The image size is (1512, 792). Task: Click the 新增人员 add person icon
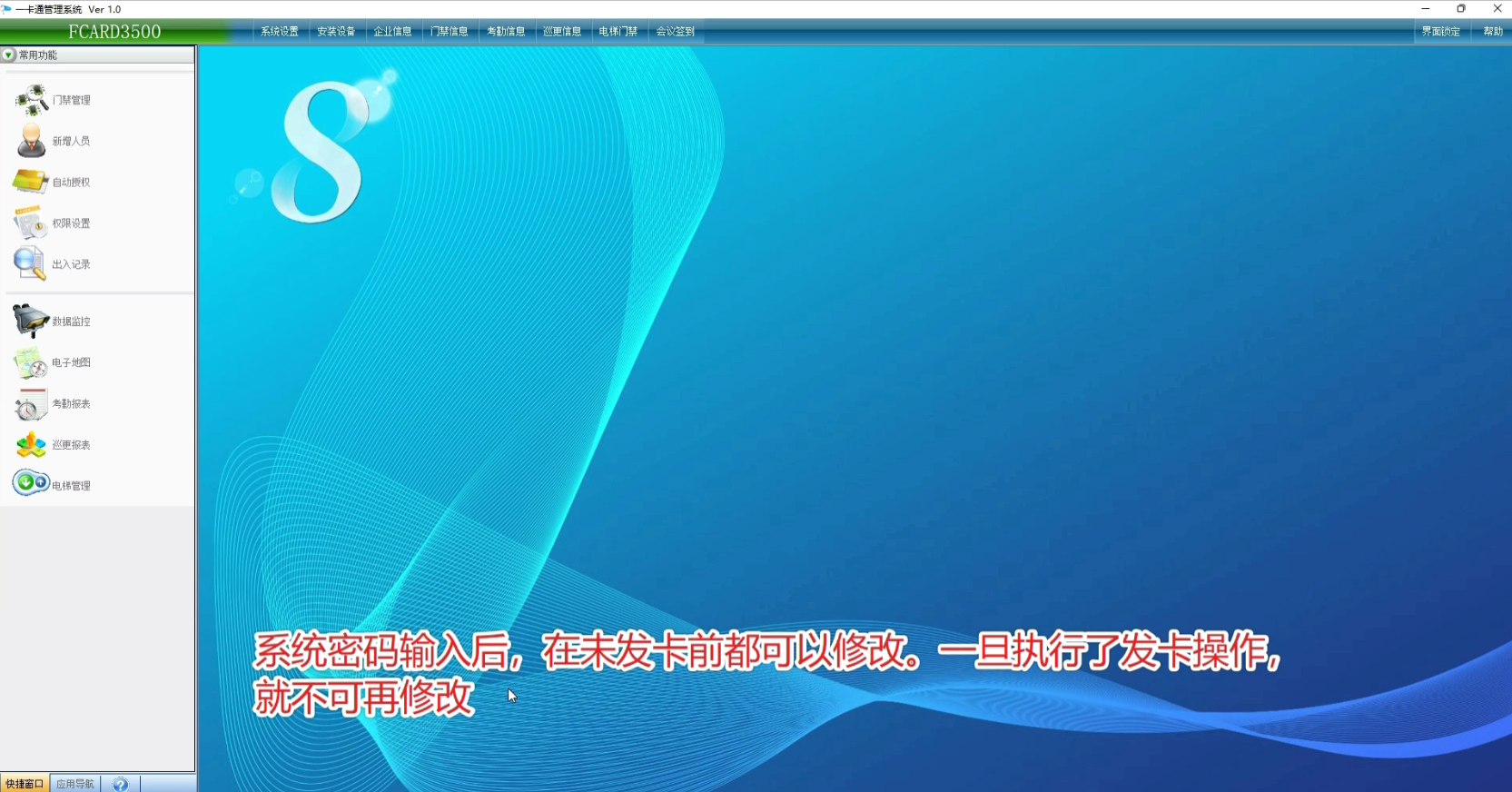31,141
